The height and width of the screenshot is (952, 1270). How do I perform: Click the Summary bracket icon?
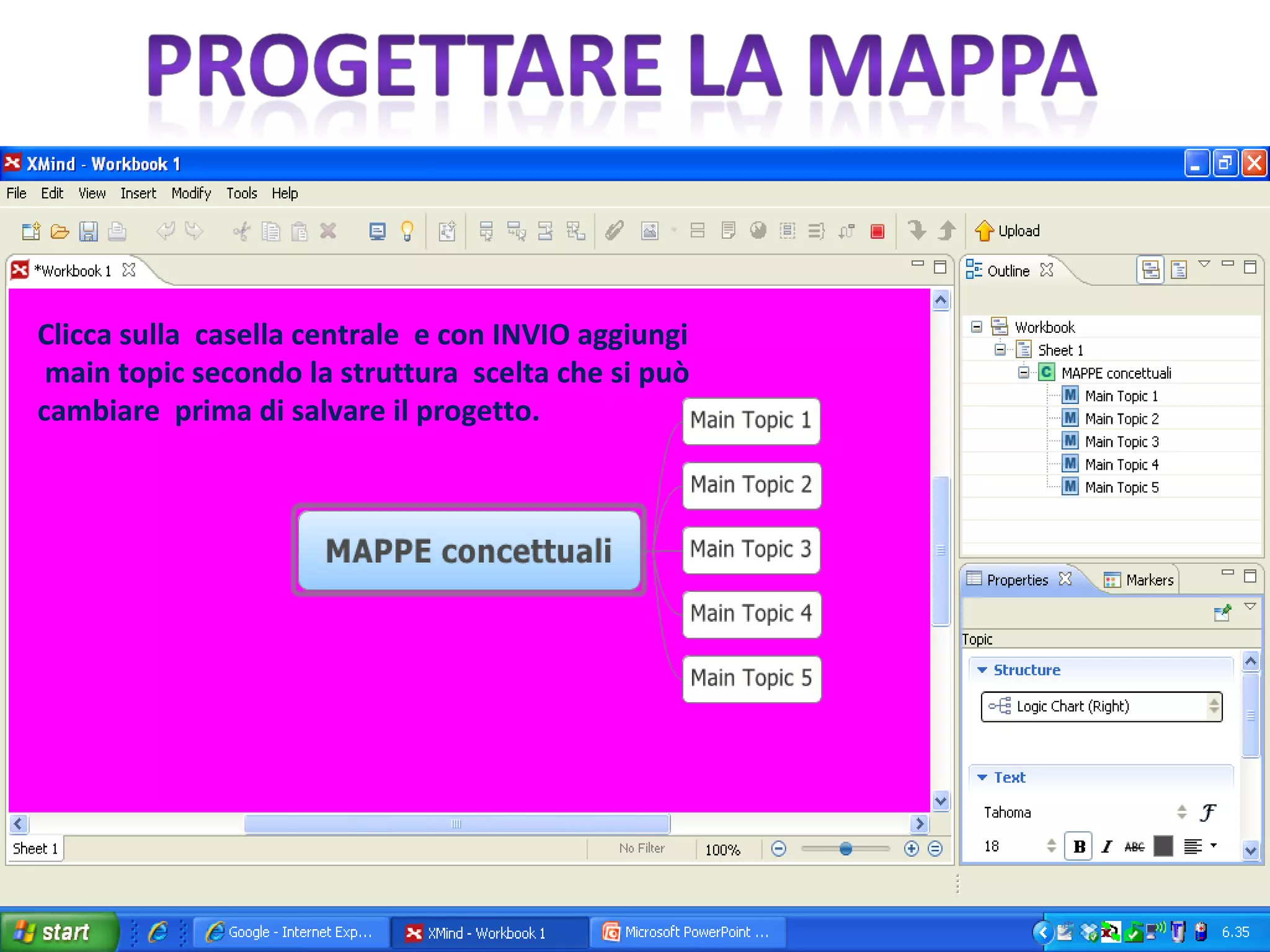(x=817, y=231)
